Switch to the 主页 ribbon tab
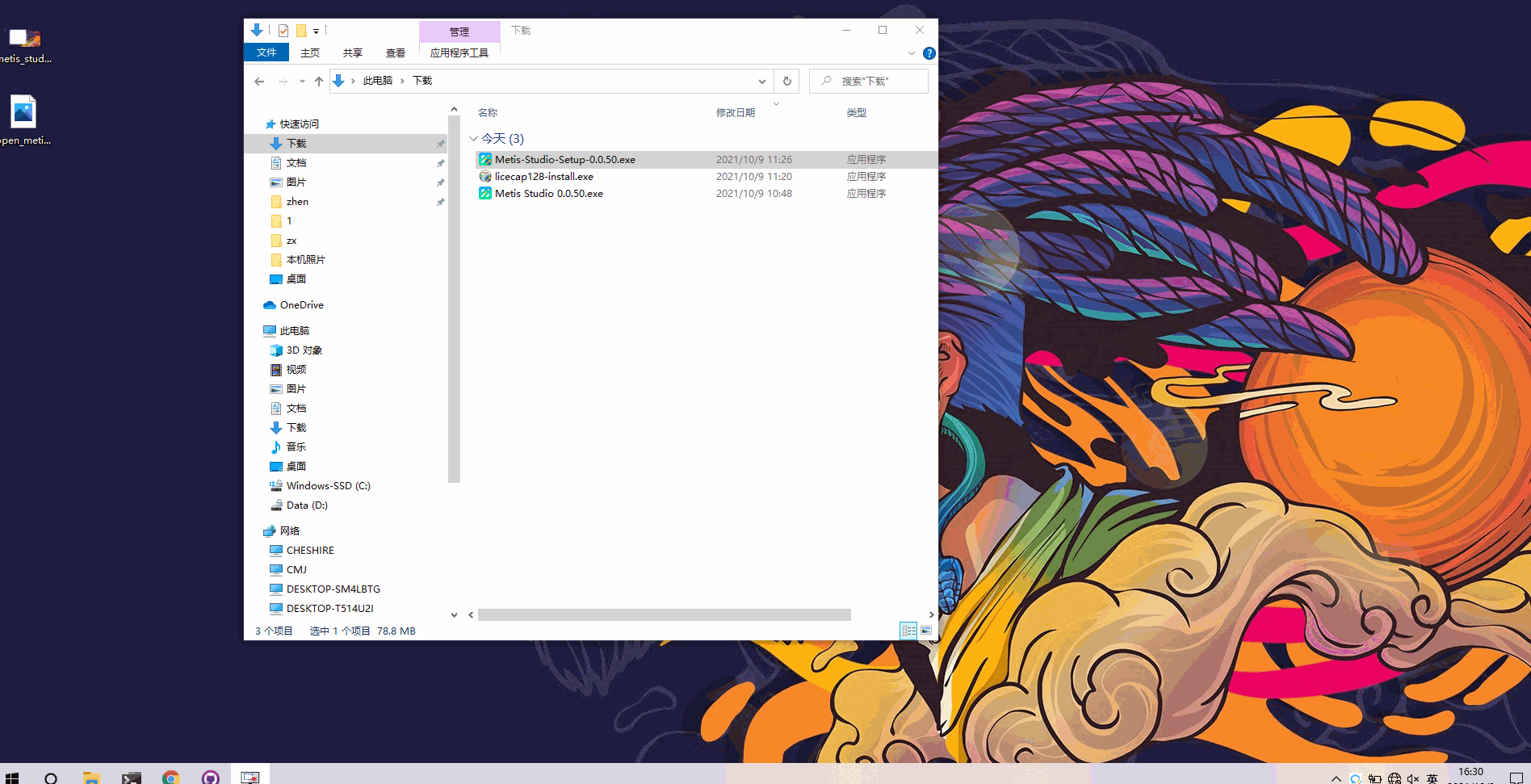 pyautogui.click(x=310, y=52)
